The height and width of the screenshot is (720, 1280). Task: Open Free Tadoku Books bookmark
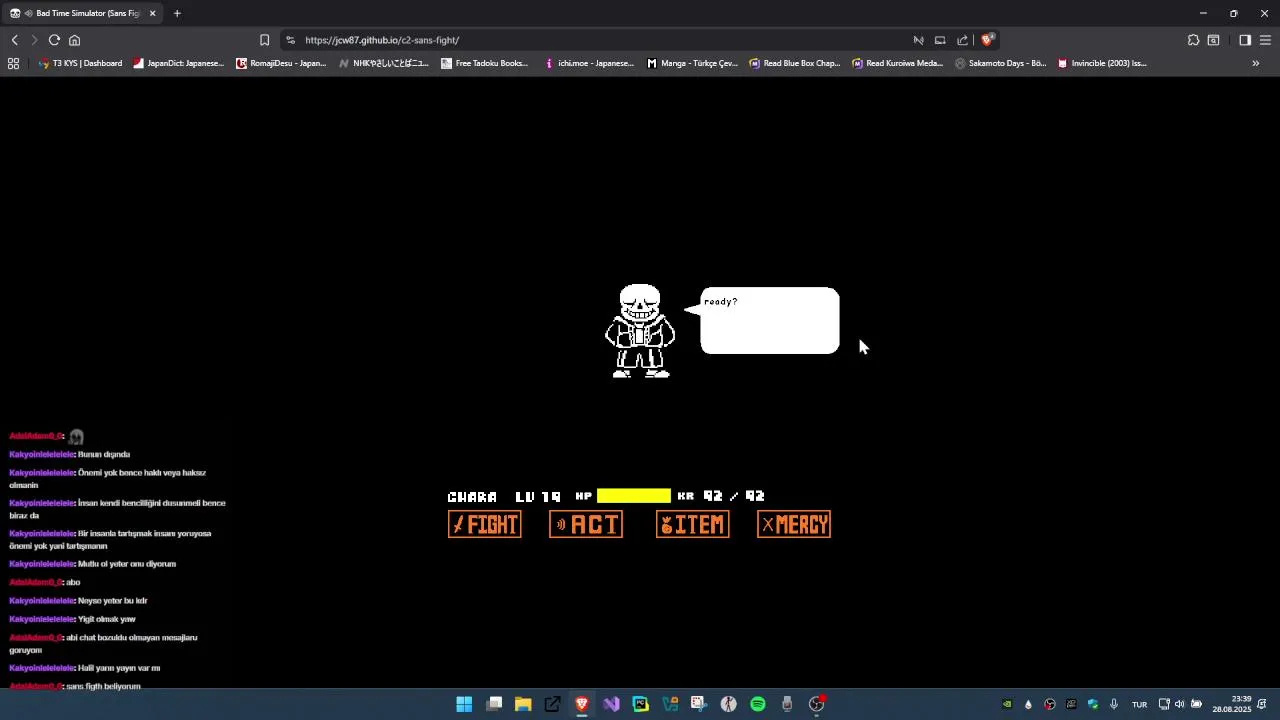485,63
